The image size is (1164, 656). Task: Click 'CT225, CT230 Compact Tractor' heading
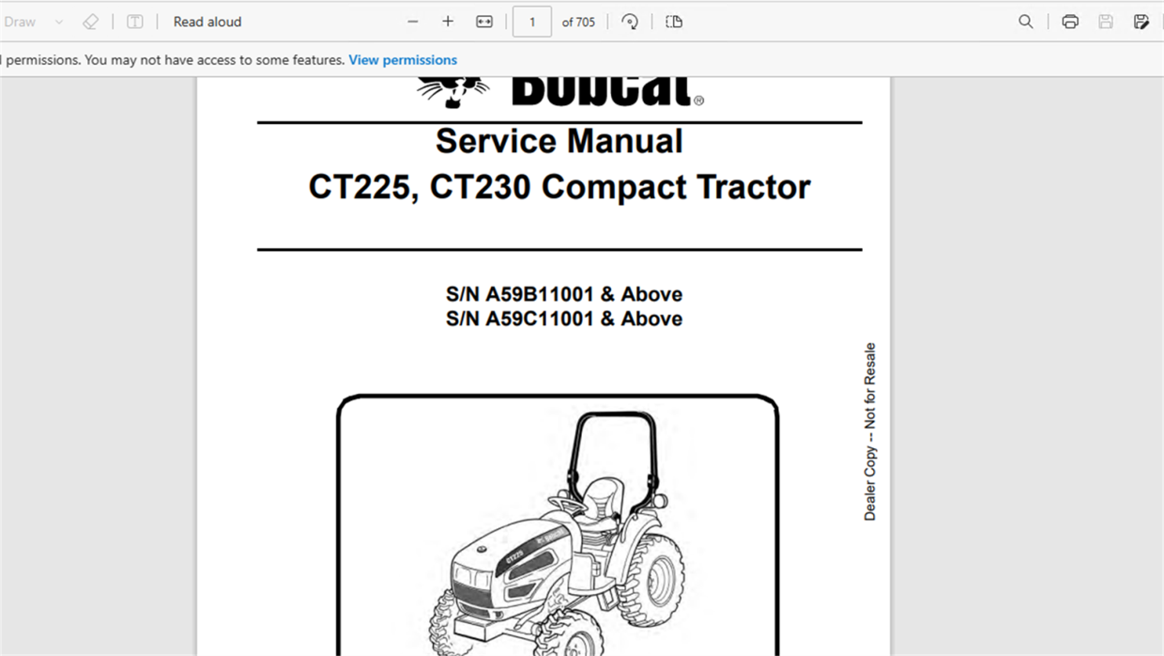pyautogui.click(x=559, y=187)
